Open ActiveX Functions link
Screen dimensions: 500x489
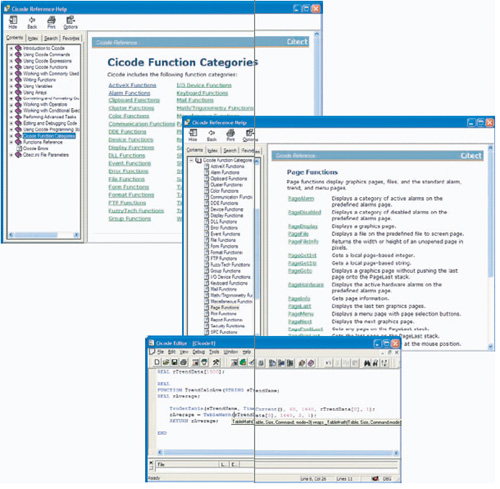tap(132, 85)
